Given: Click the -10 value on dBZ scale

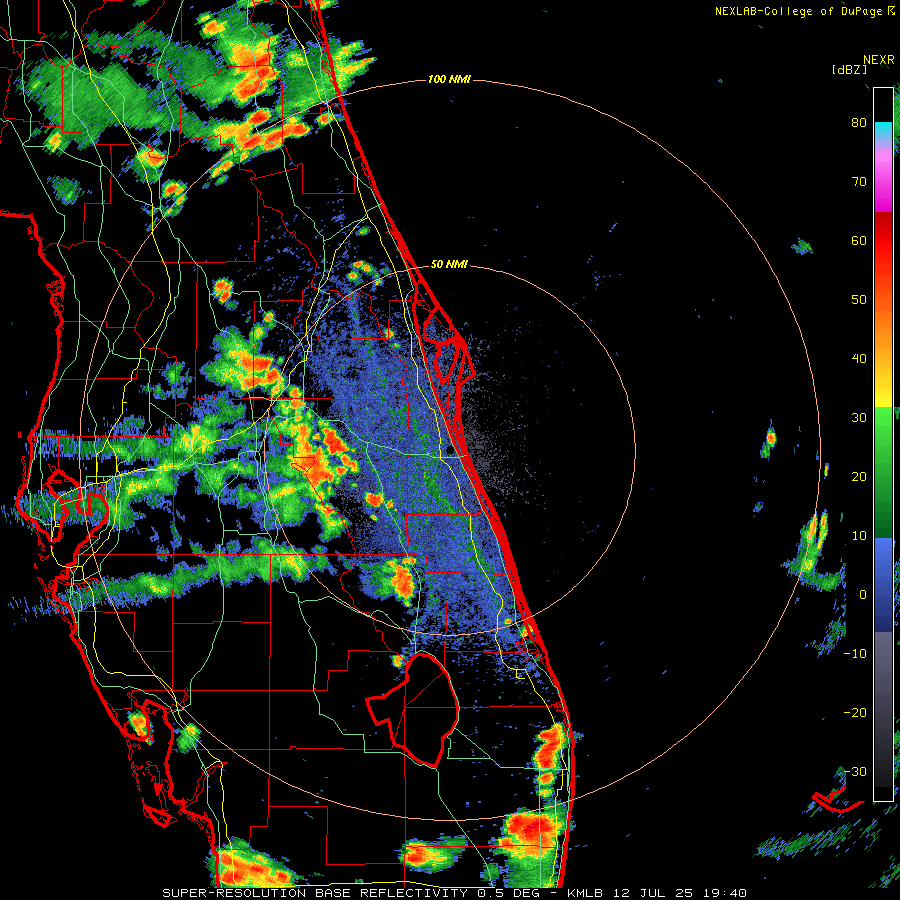Looking at the screenshot, I should click(855, 653).
